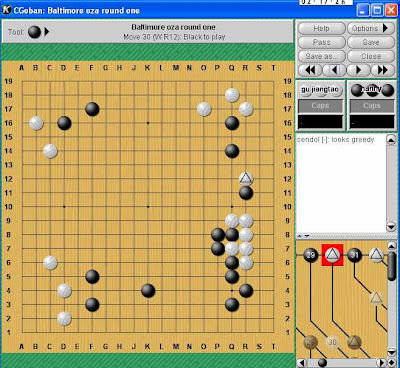
Task: Select the red-highlighted current move node
Action: (x=332, y=255)
